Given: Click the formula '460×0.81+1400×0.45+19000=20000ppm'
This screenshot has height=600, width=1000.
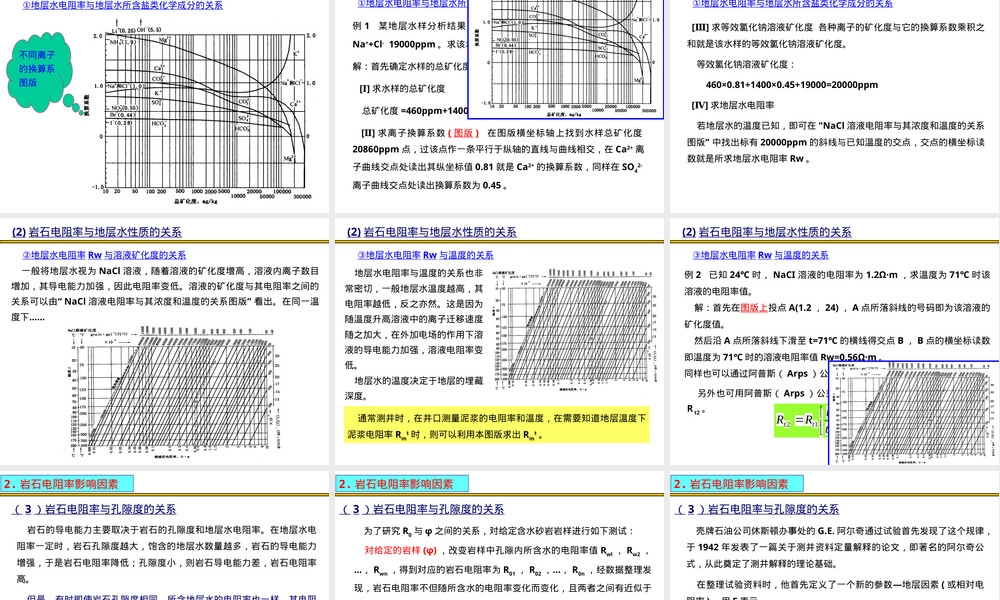Looking at the screenshot, I should click(x=791, y=85).
